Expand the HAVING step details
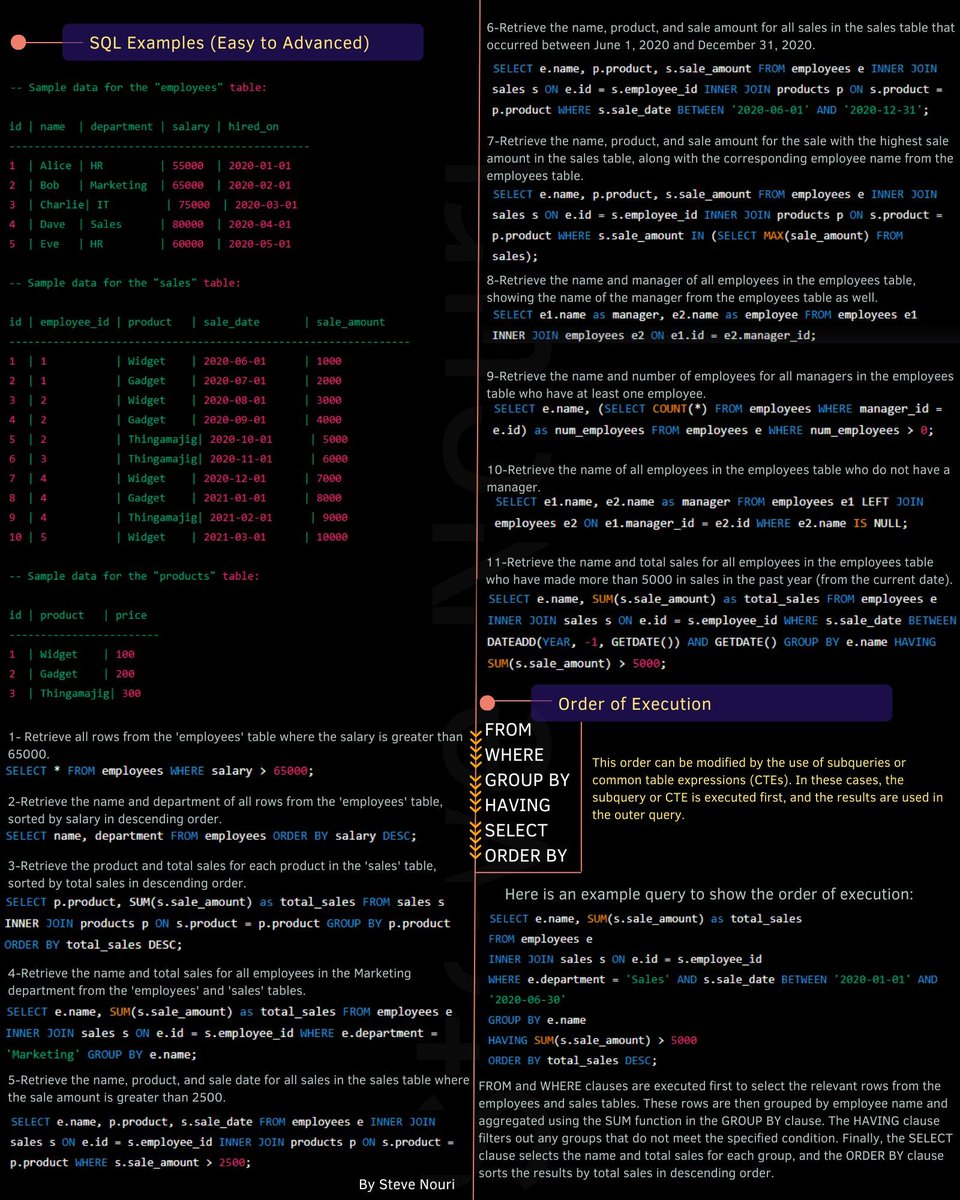The height and width of the screenshot is (1200, 960). point(520,805)
